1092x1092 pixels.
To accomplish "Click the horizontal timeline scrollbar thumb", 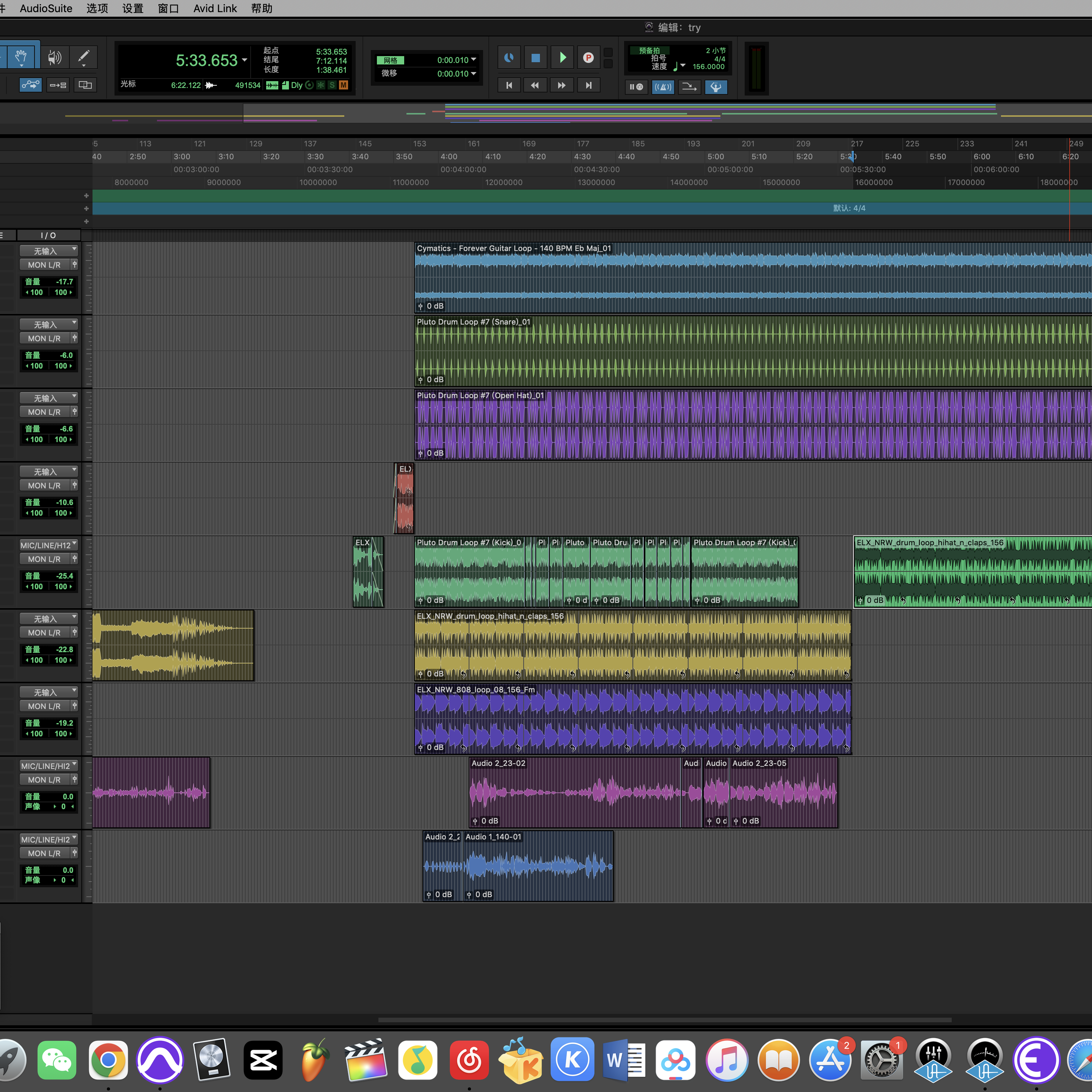I will coord(665,1020).
